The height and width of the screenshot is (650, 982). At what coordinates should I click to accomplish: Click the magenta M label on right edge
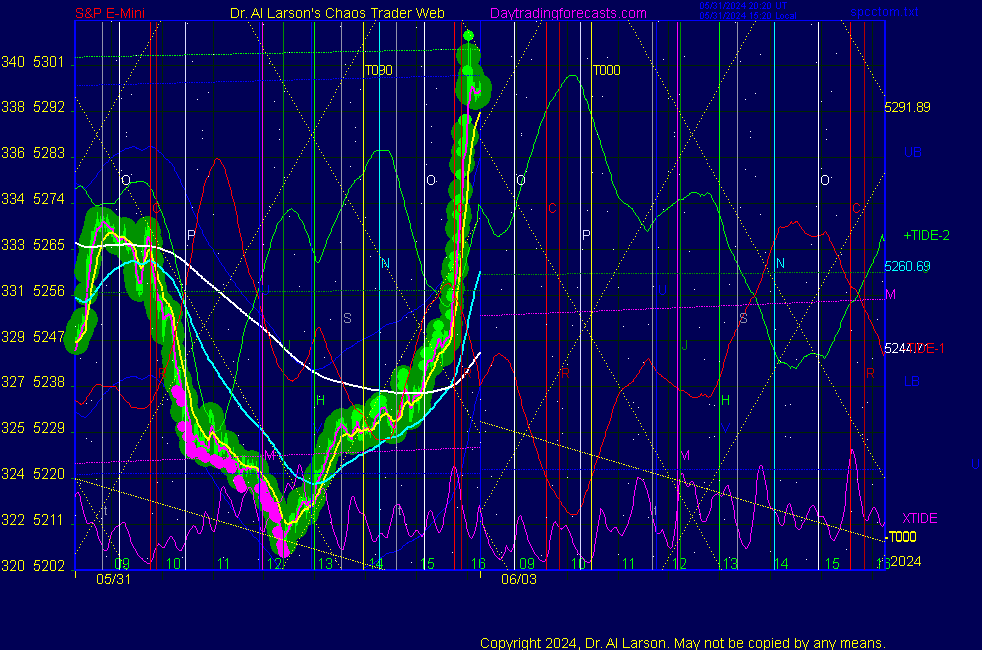[890, 294]
